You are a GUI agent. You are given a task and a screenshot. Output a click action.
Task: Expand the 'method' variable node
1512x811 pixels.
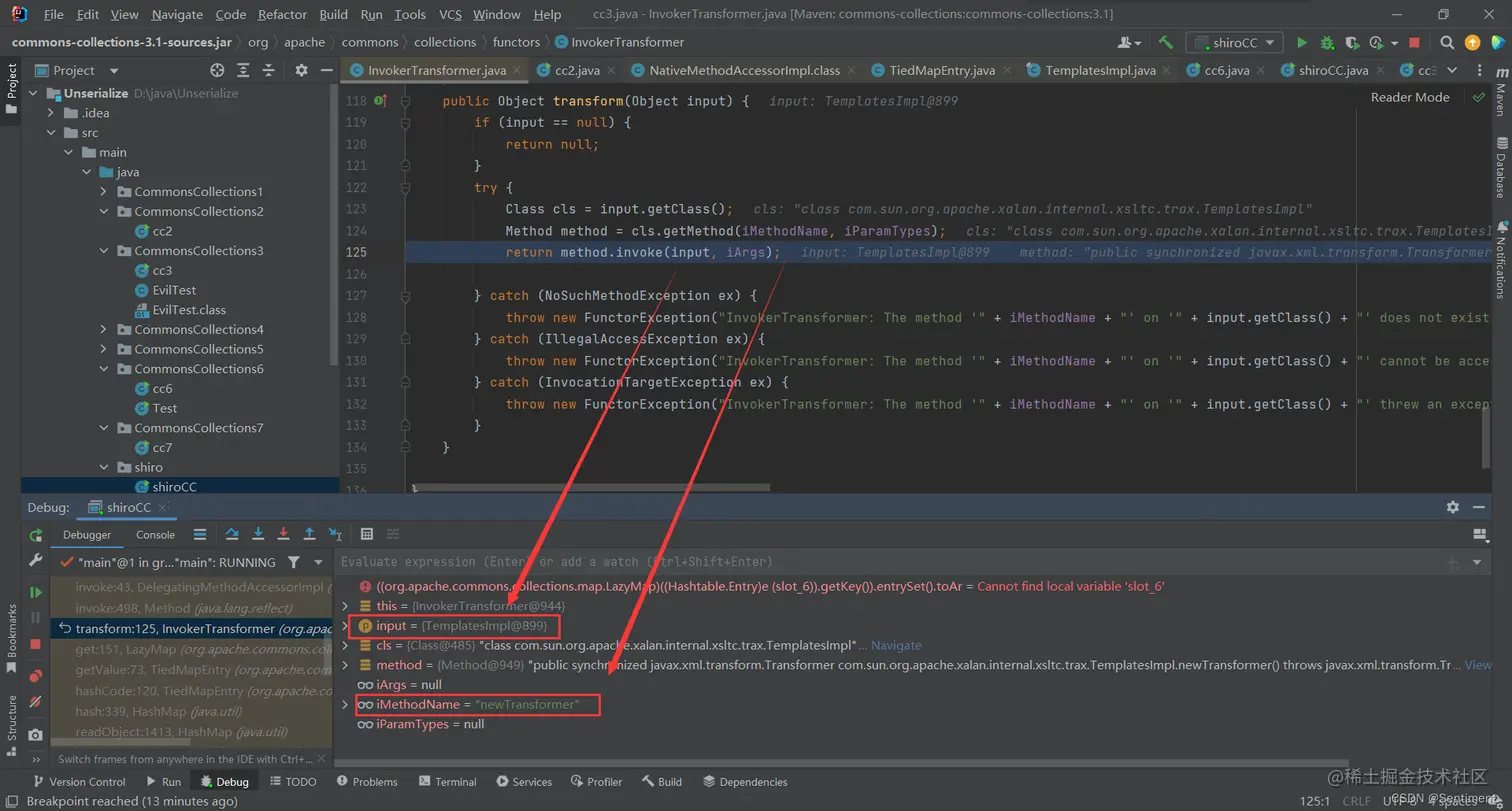click(x=345, y=665)
